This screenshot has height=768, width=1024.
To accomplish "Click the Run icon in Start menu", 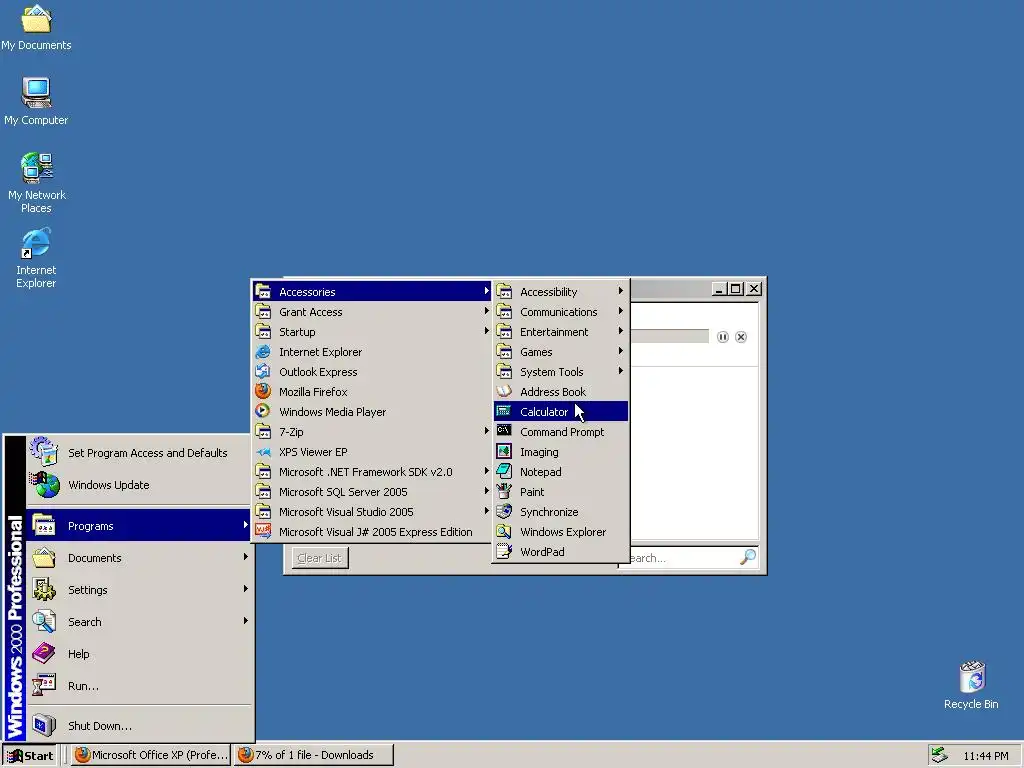I will point(44,685).
